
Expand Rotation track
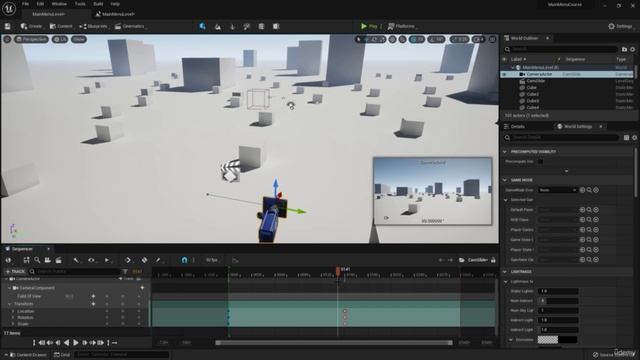point(13,318)
